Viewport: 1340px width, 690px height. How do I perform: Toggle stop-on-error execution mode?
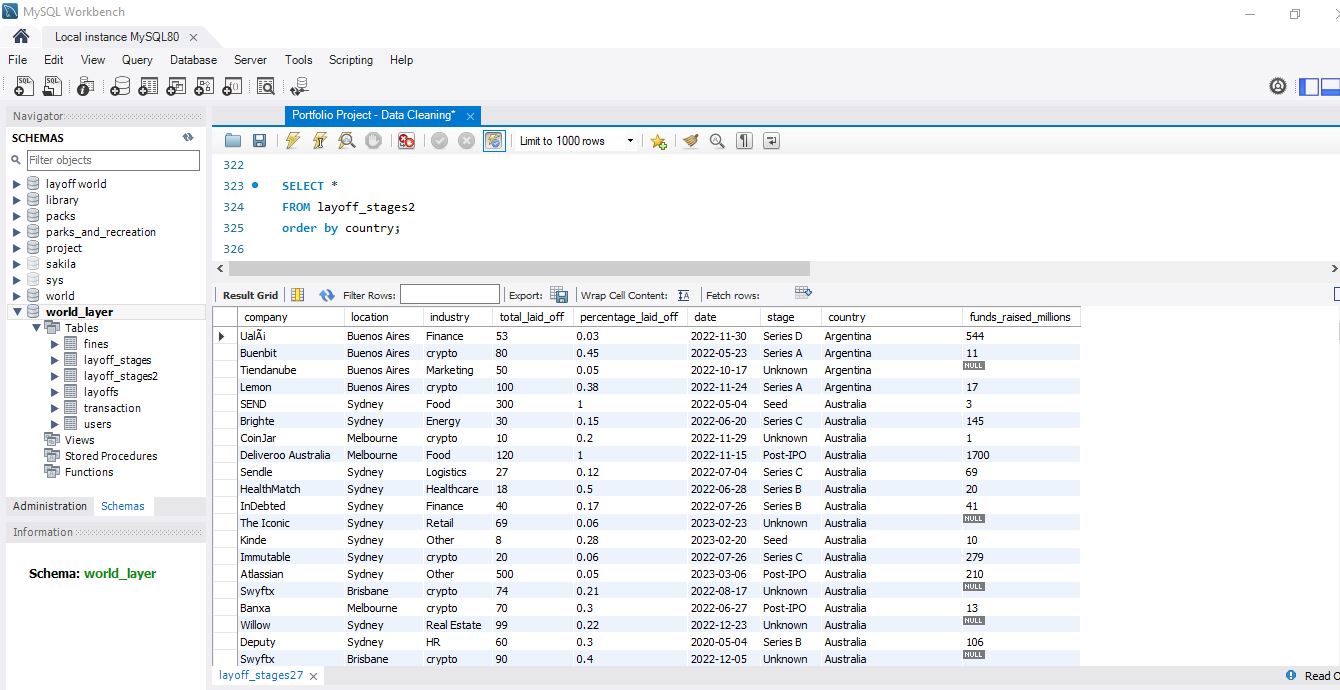(x=406, y=141)
